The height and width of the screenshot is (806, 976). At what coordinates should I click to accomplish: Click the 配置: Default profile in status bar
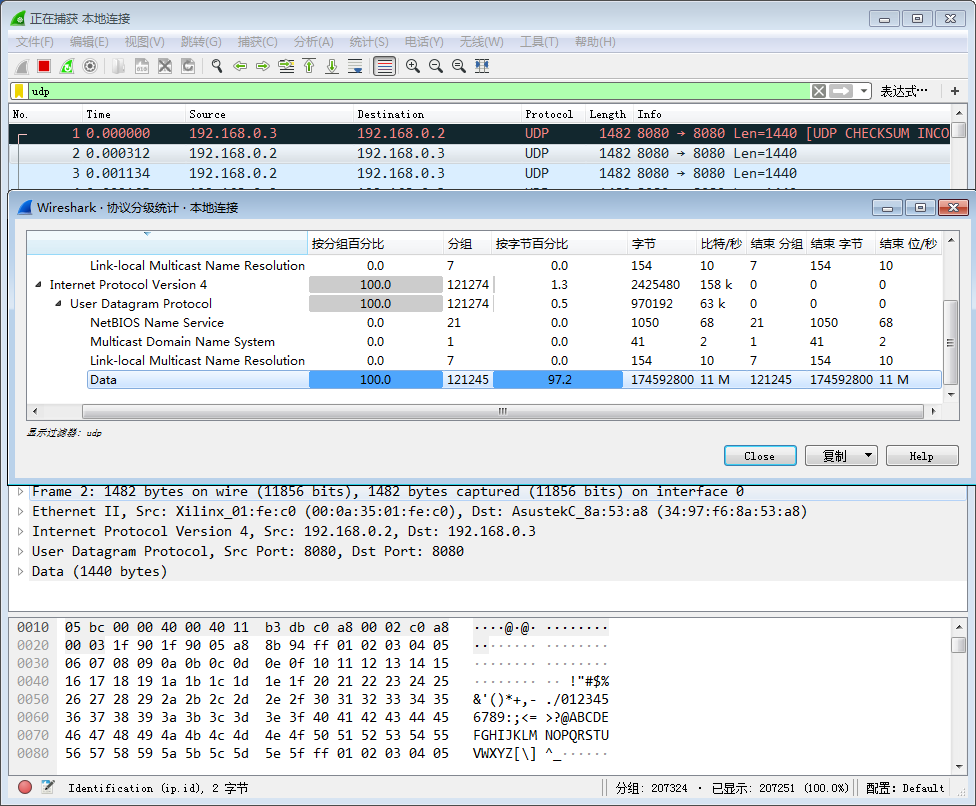click(905, 788)
